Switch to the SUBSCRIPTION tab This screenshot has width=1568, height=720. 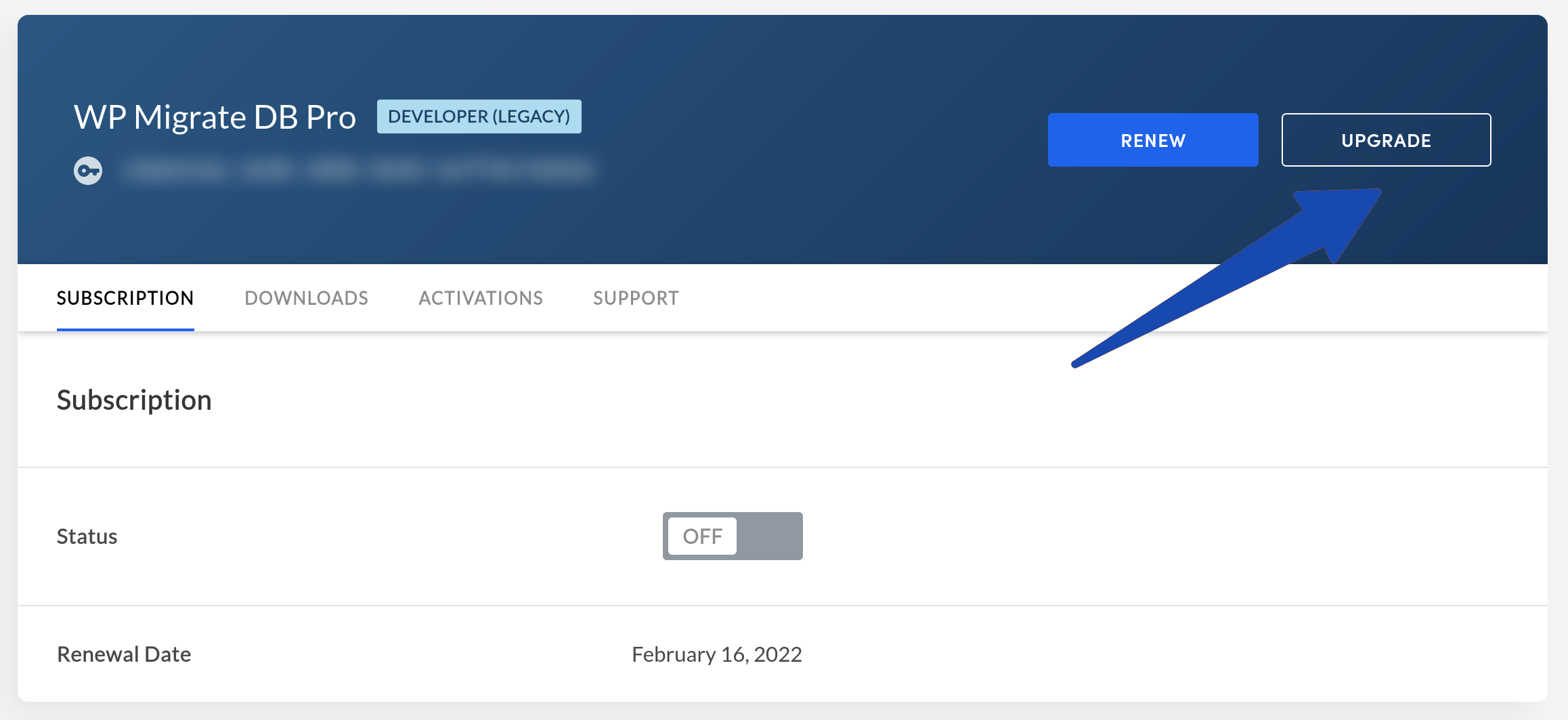pyautogui.click(x=125, y=298)
